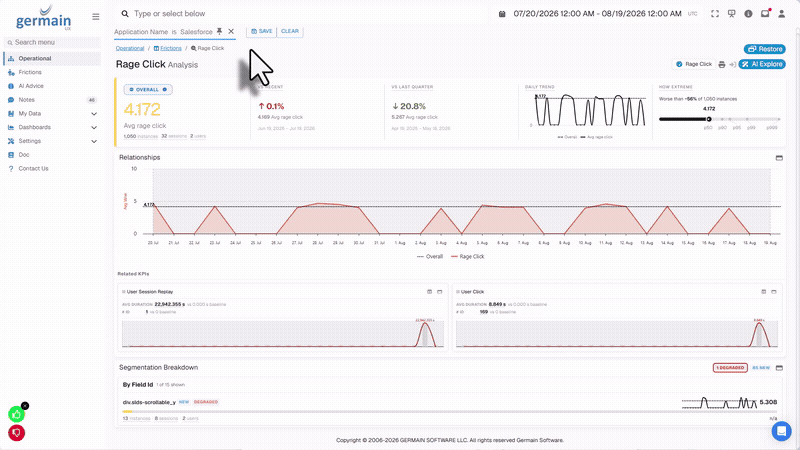Open the UTC timezone selector
This screenshot has height=450, width=800.
pos(692,14)
